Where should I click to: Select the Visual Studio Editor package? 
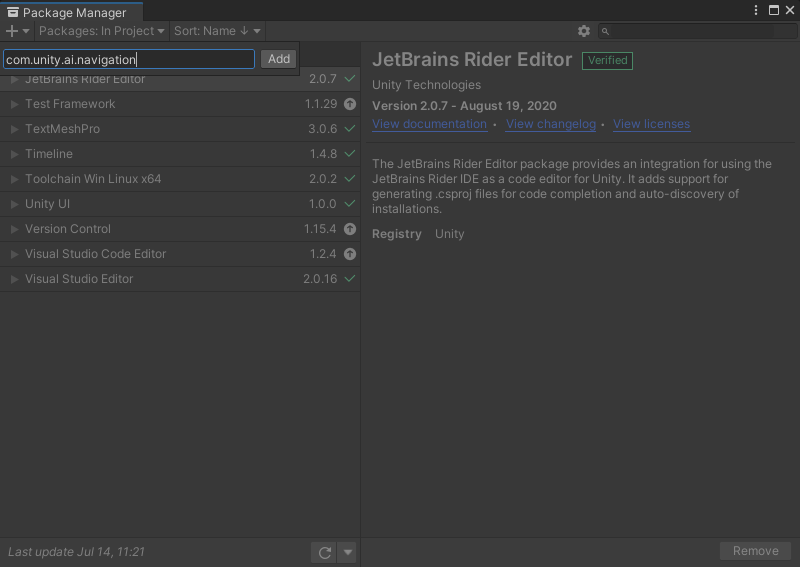pyautogui.click(x=180, y=279)
